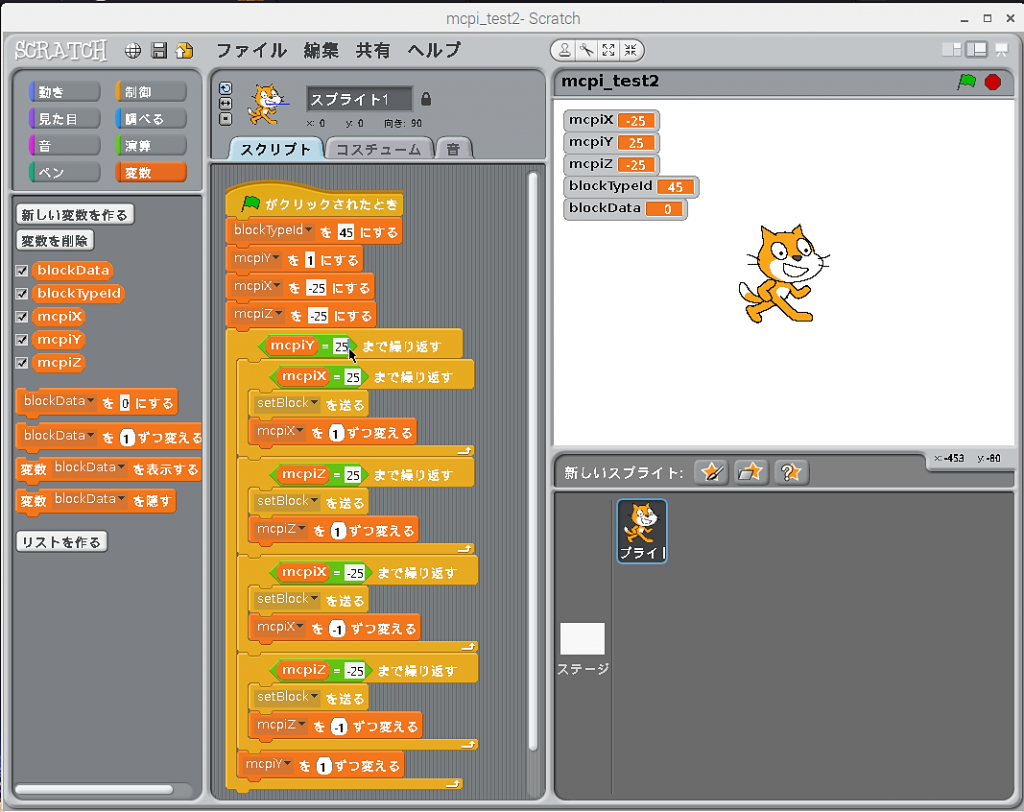
Task: Select the 制御 block category
Action: pyautogui.click(x=151, y=92)
